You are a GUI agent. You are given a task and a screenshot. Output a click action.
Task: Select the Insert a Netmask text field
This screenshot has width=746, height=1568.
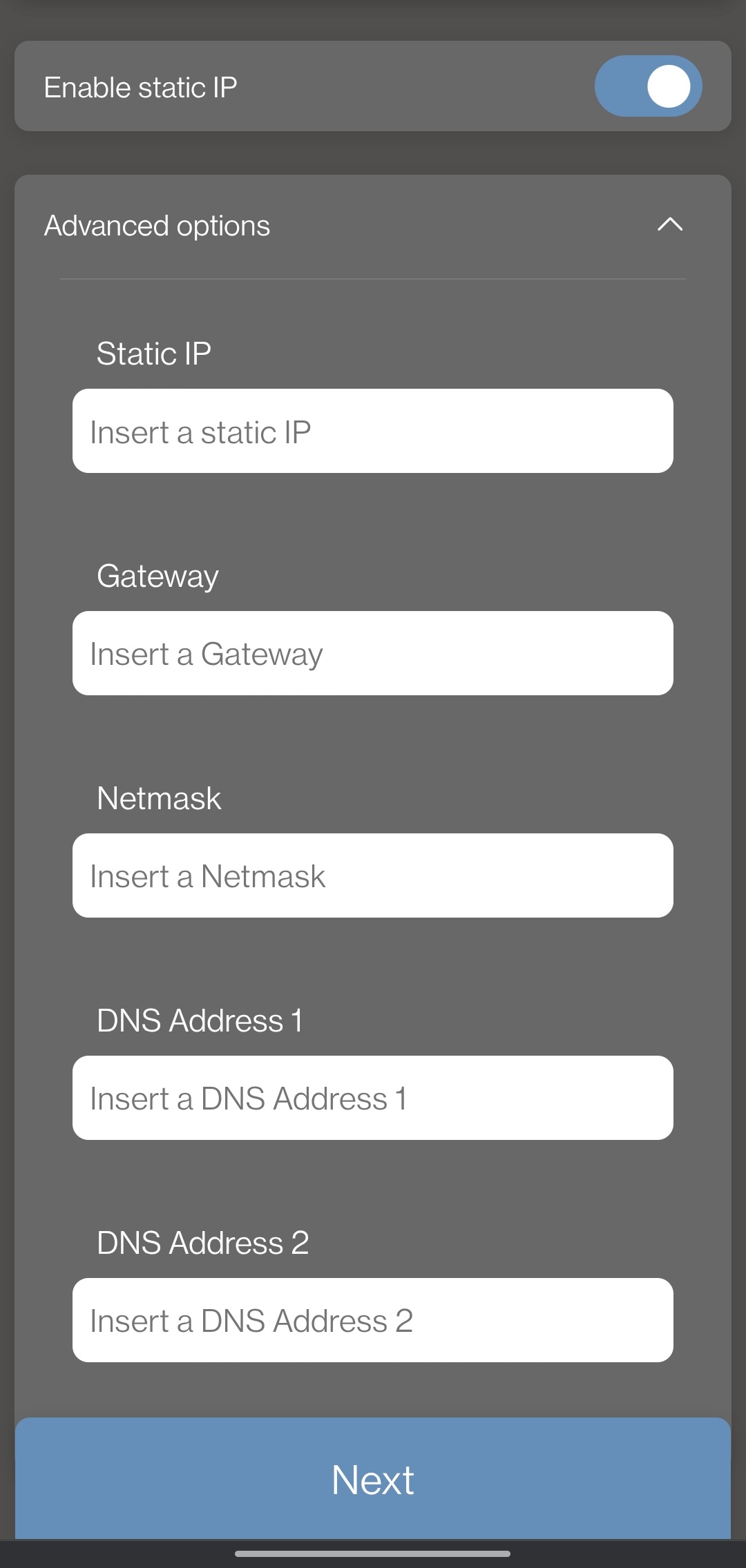[x=373, y=875]
